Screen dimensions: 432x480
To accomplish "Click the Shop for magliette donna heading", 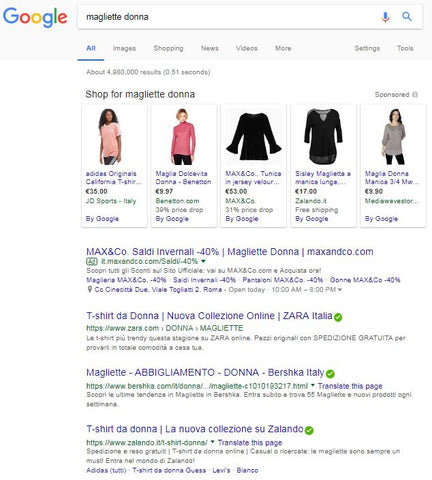I will tap(140, 94).
